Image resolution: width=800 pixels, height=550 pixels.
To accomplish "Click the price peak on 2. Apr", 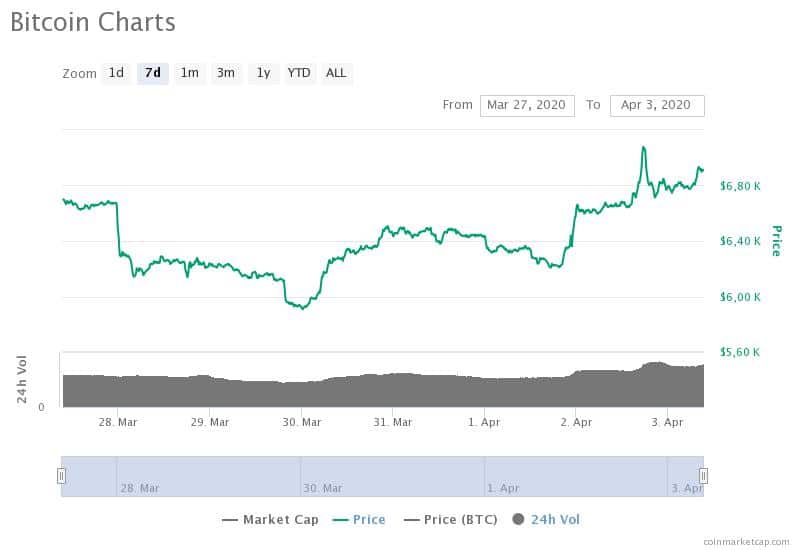I will pyautogui.click(x=643, y=148).
